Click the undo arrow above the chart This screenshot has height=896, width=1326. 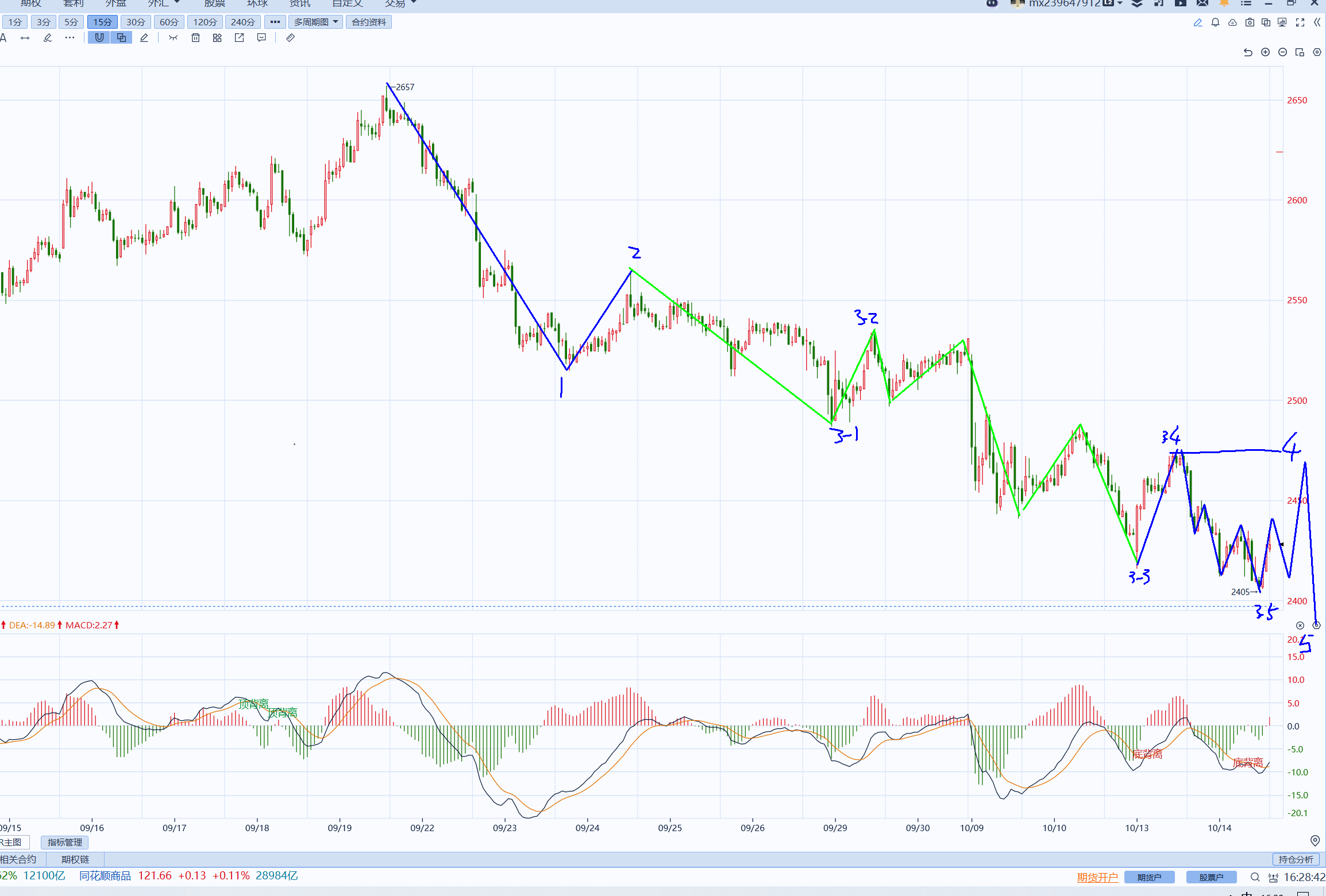pos(1248,52)
